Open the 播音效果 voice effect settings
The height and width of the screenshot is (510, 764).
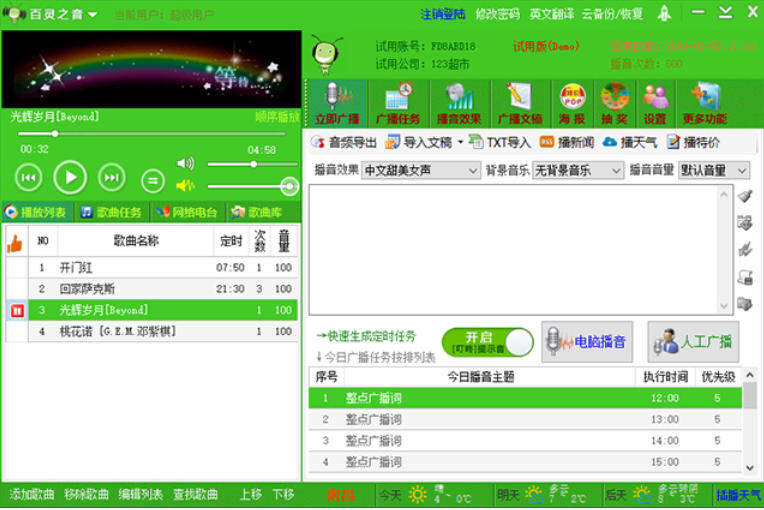(459, 103)
